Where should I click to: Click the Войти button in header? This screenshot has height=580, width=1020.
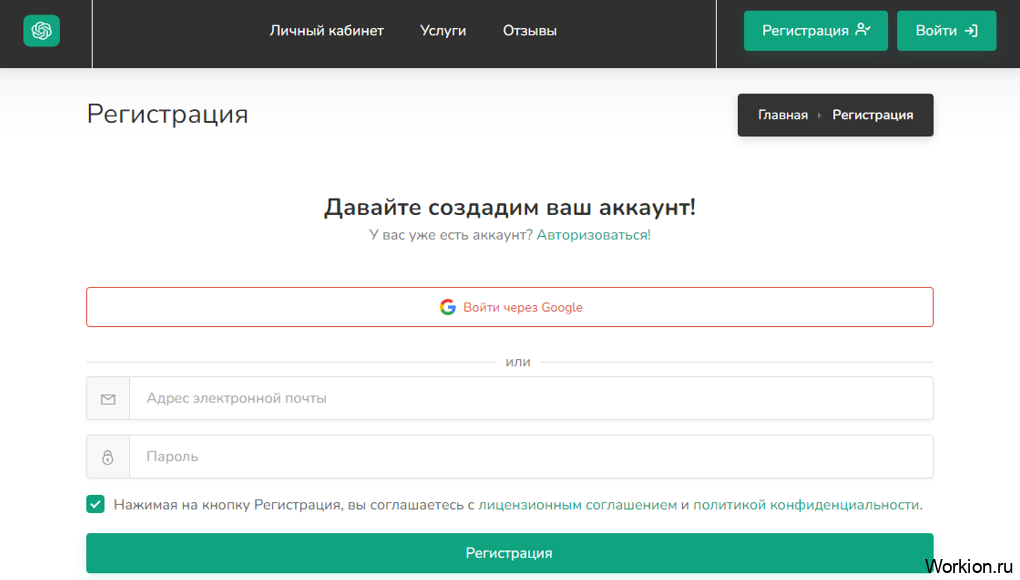946,31
